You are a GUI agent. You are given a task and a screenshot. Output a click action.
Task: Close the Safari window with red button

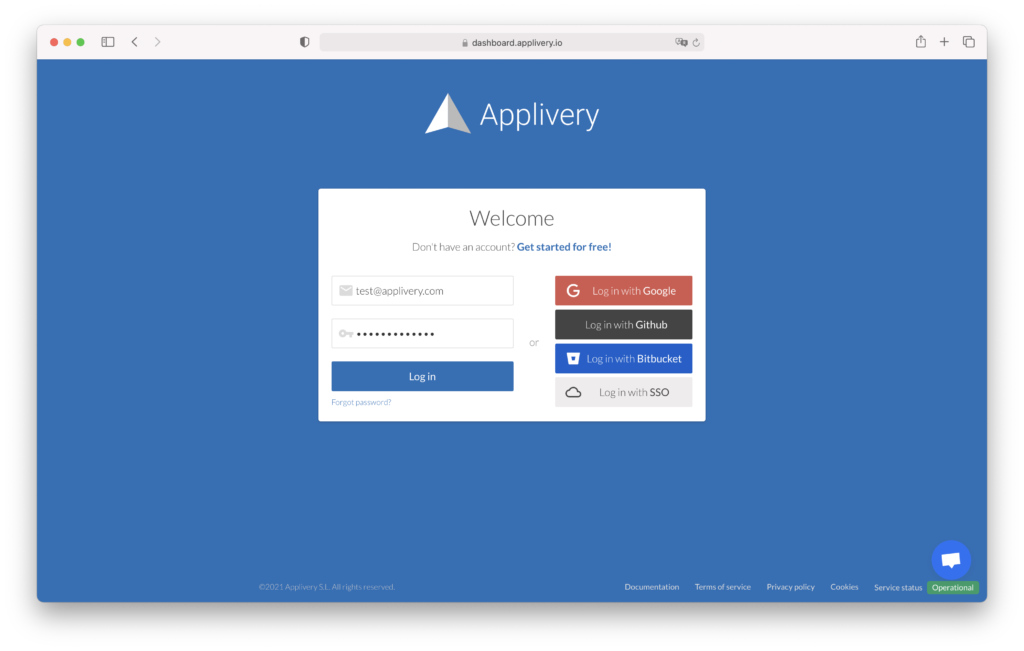(54, 42)
